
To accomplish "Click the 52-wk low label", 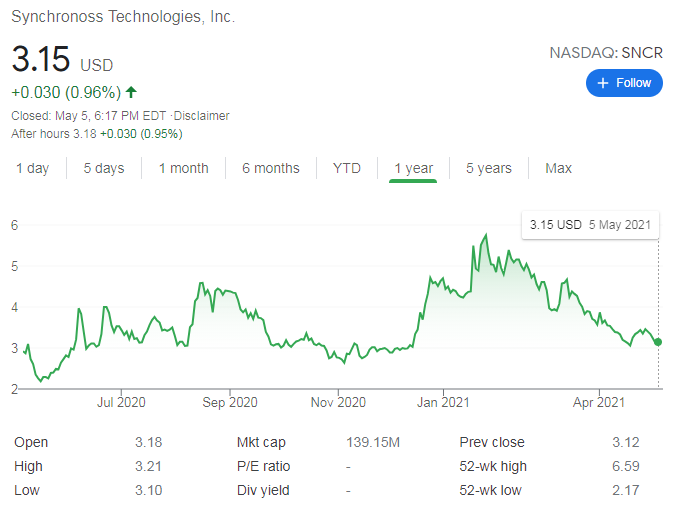I will pos(490,490).
